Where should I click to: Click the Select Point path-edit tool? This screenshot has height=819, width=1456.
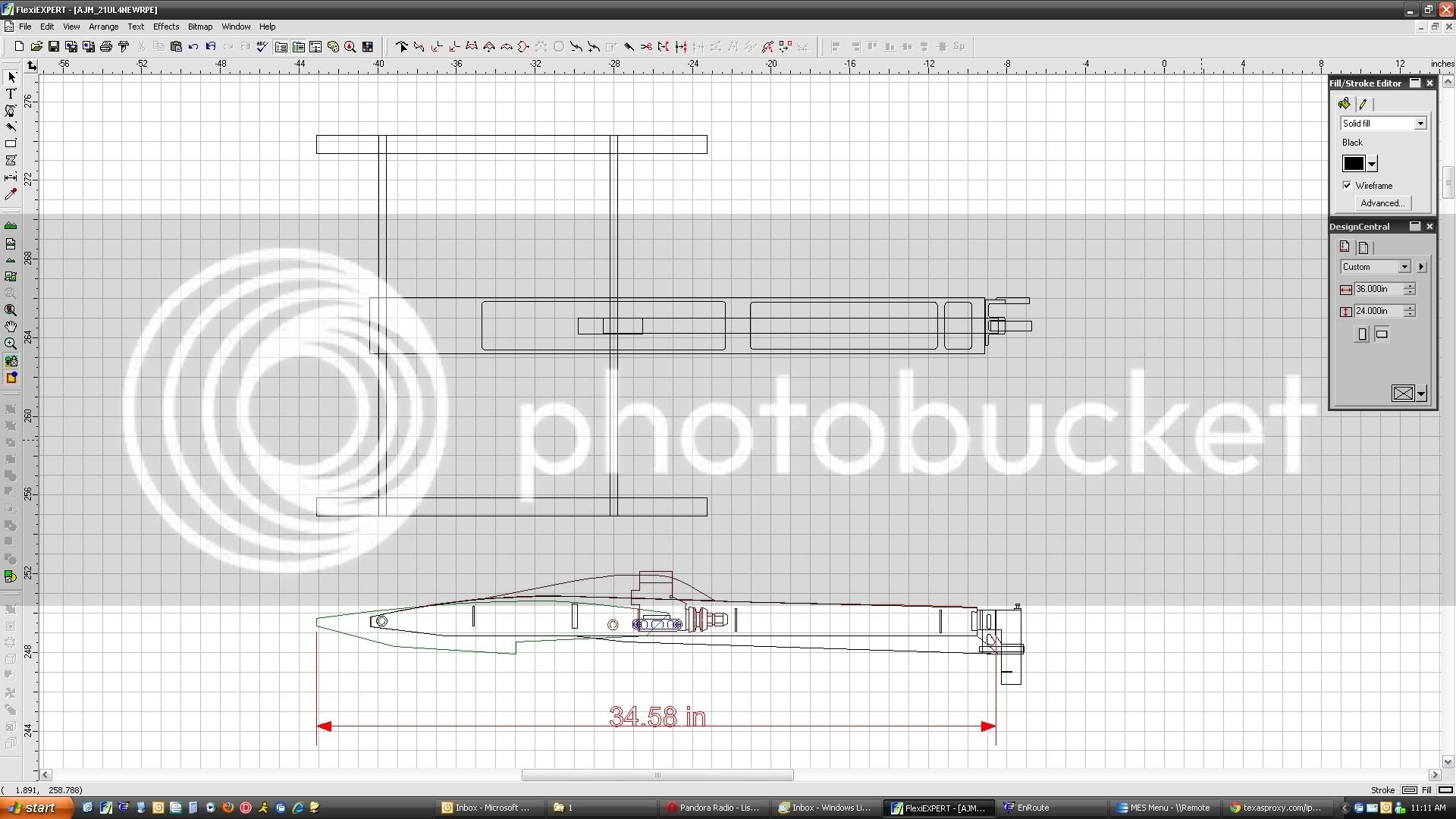point(401,46)
